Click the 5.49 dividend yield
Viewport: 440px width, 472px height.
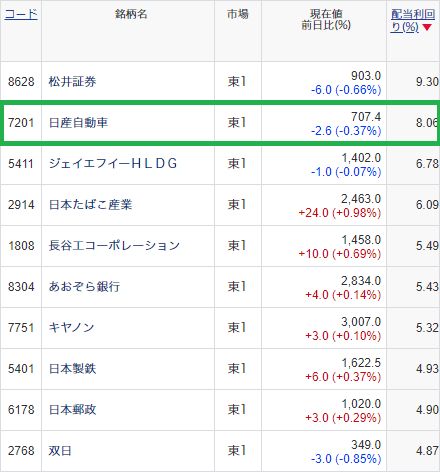coord(427,246)
